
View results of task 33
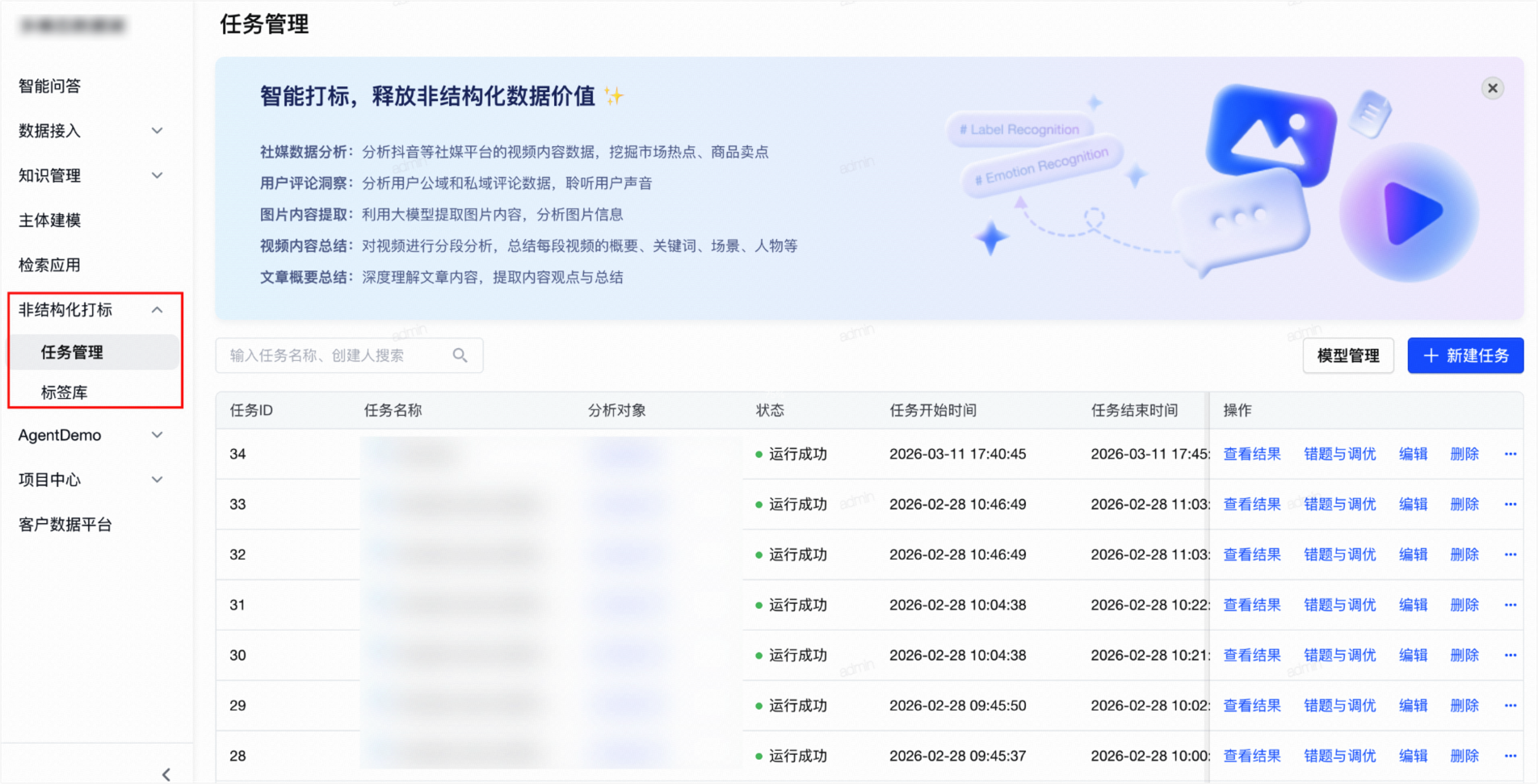coord(1252,504)
